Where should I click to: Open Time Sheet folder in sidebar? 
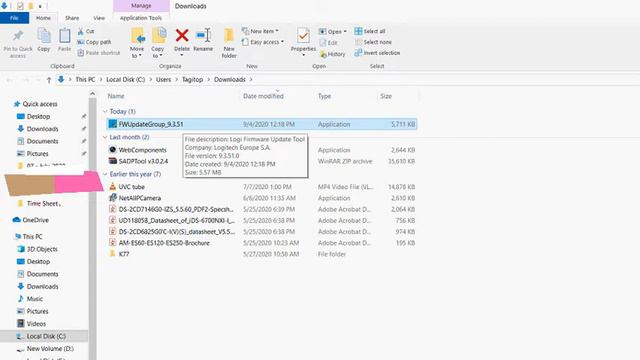pos(43,203)
